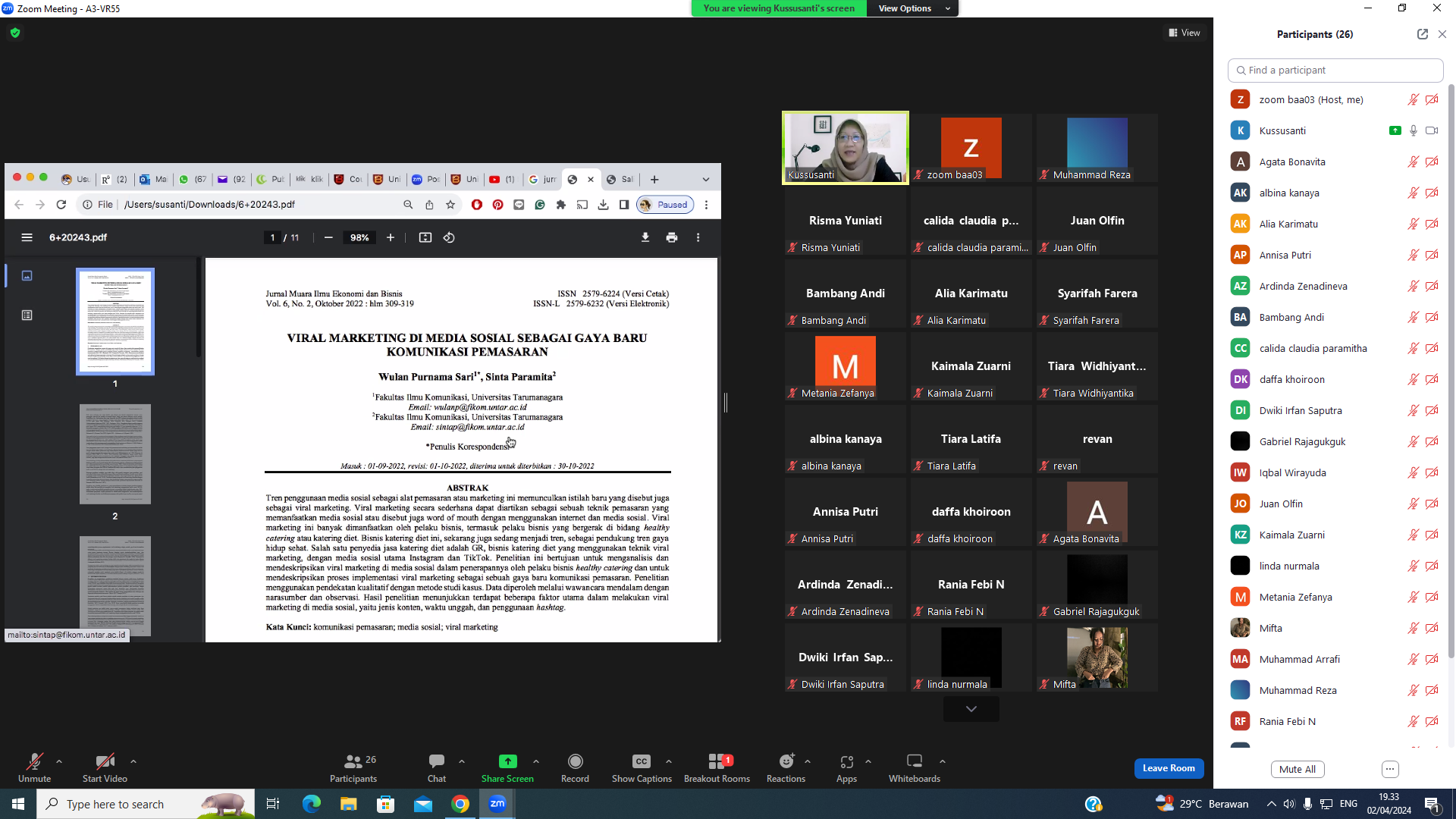The height and width of the screenshot is (819, 1456).
Task: Toggle video for Kussusanti in participant list
Action: (1432, 130)
